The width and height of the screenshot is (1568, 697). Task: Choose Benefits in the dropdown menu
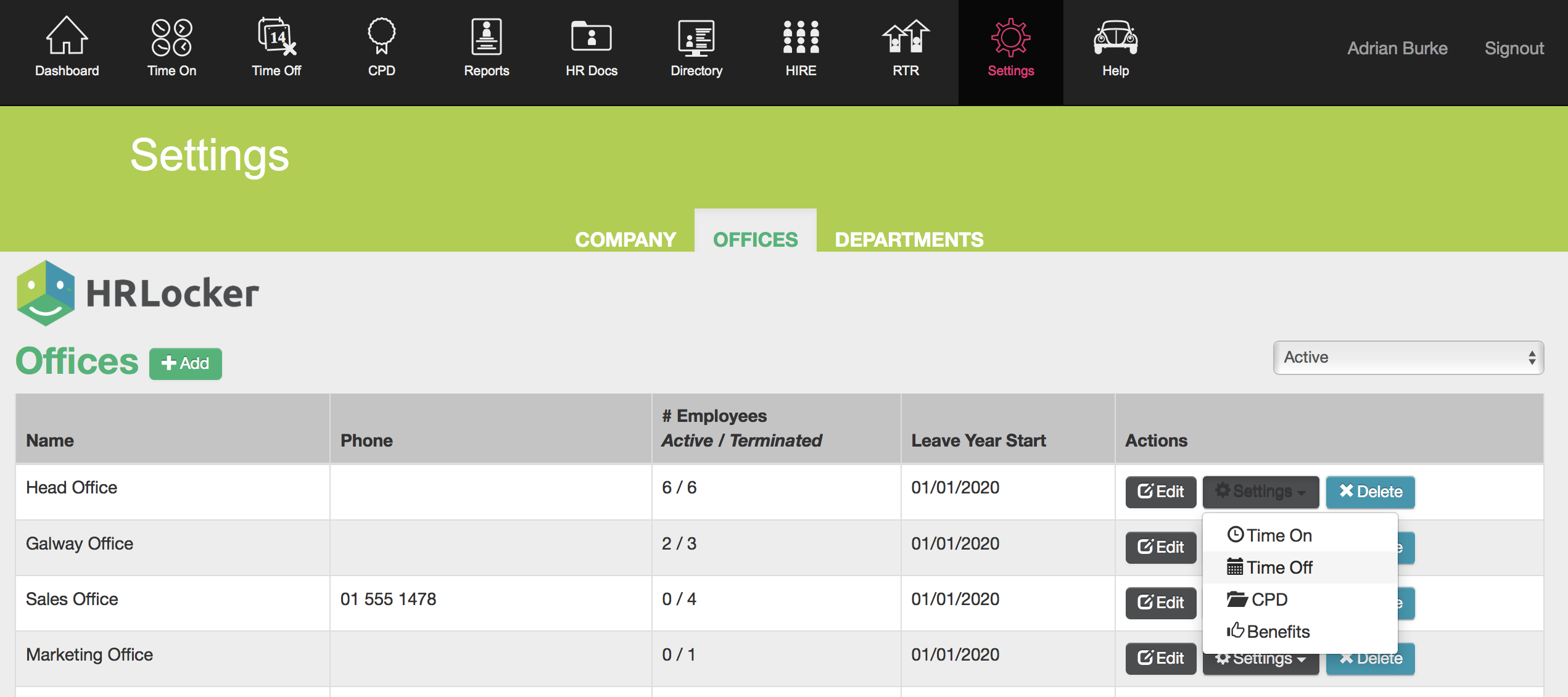pyautogui.click(x=1277, y=632)
